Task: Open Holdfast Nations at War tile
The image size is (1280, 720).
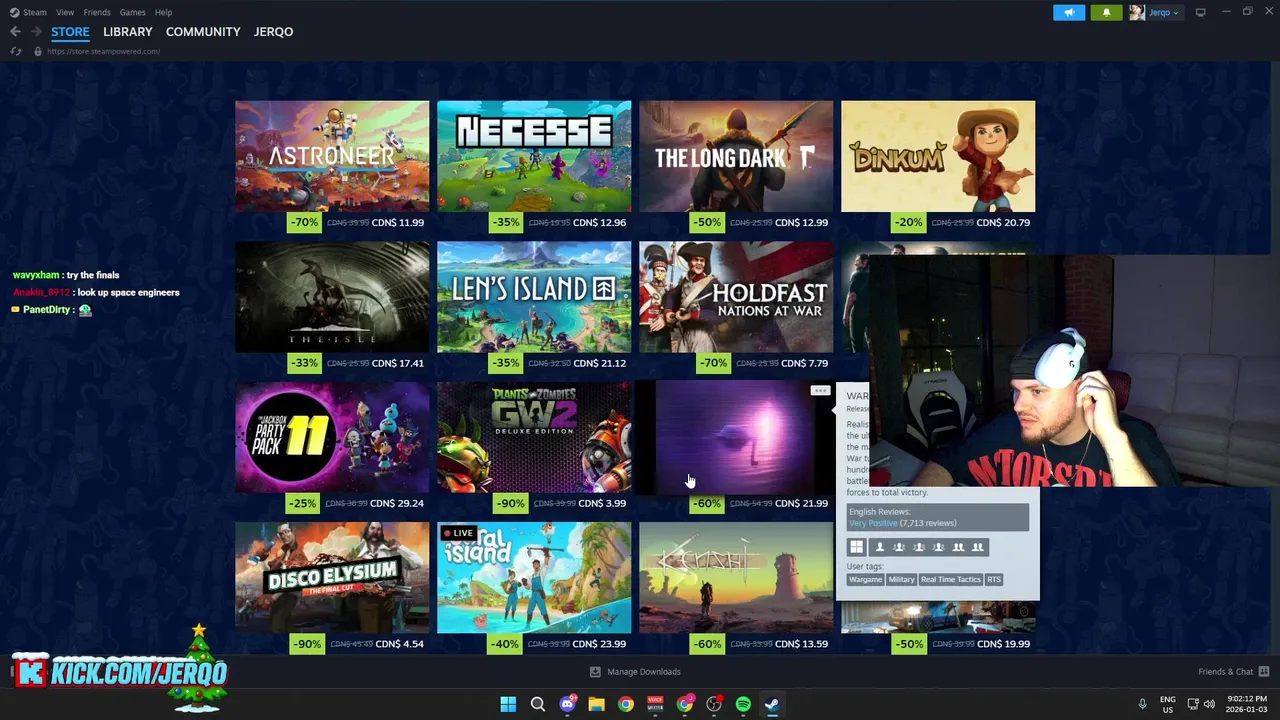Action: (736, 297)
